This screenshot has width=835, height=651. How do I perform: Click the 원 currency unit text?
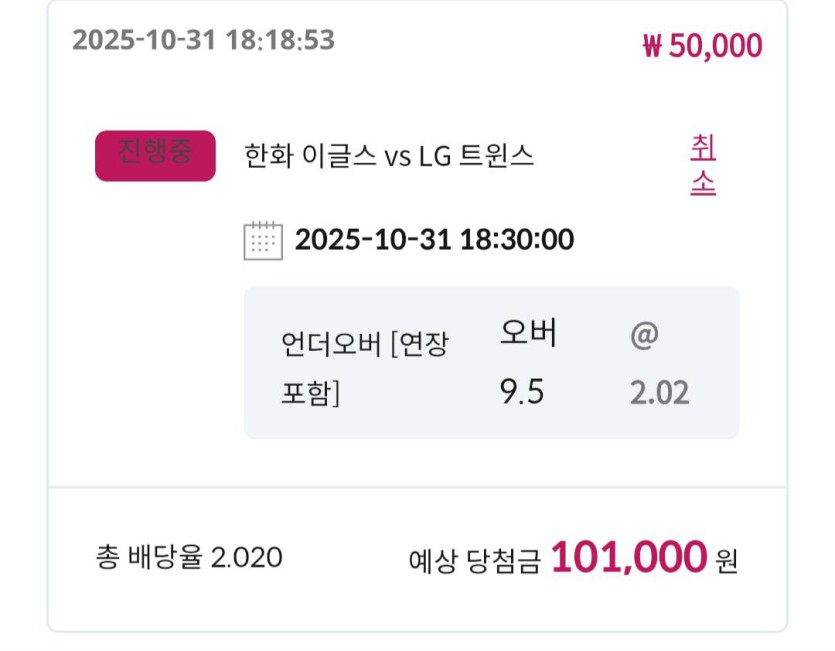[x=726, y=560]
